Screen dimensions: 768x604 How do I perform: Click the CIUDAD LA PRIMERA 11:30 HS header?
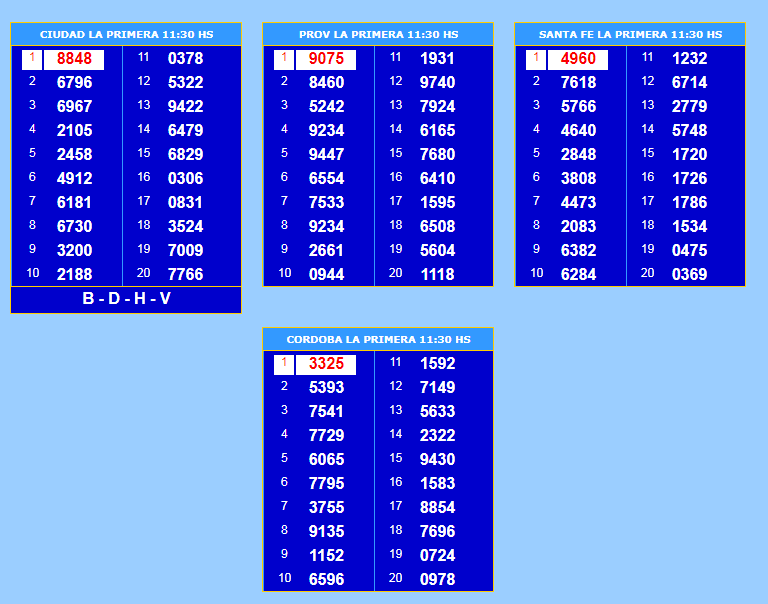(126, 34)
